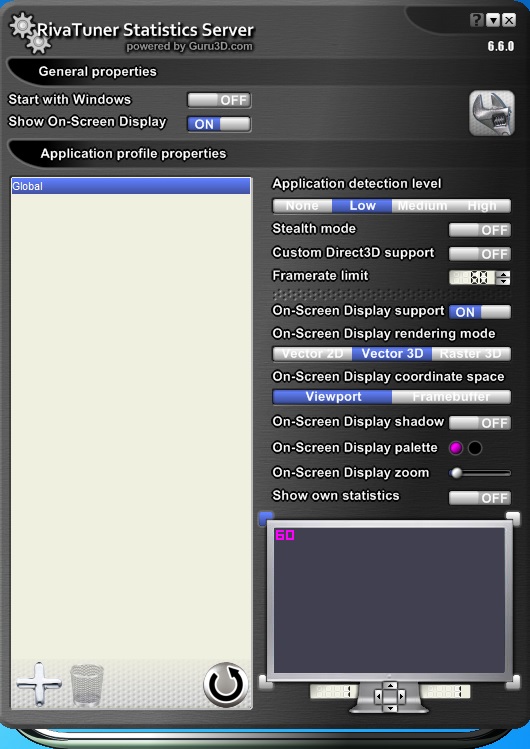The height and width of the screenshot is (749, 530).
Task: Pick the black OSD palette color
Action: [x=475, y=448]
